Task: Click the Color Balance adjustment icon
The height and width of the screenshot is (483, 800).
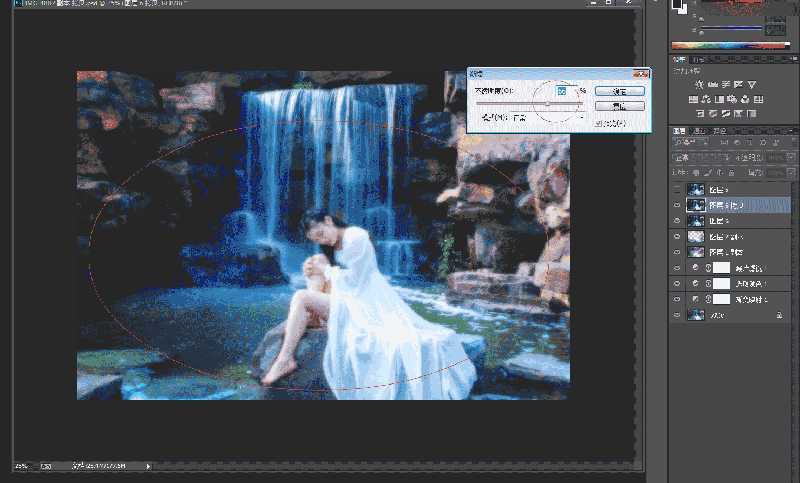Action: click(x=707, y=100)
